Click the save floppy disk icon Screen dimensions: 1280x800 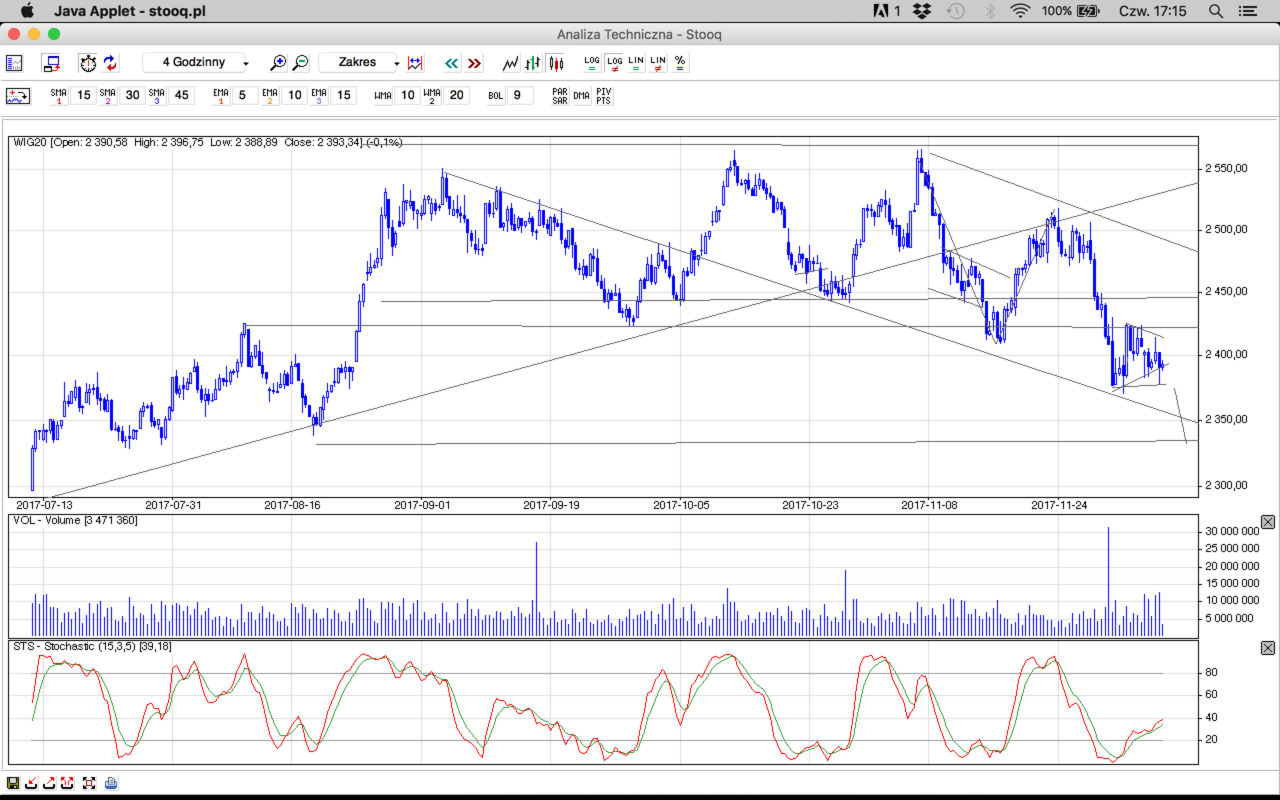point(13,783)
